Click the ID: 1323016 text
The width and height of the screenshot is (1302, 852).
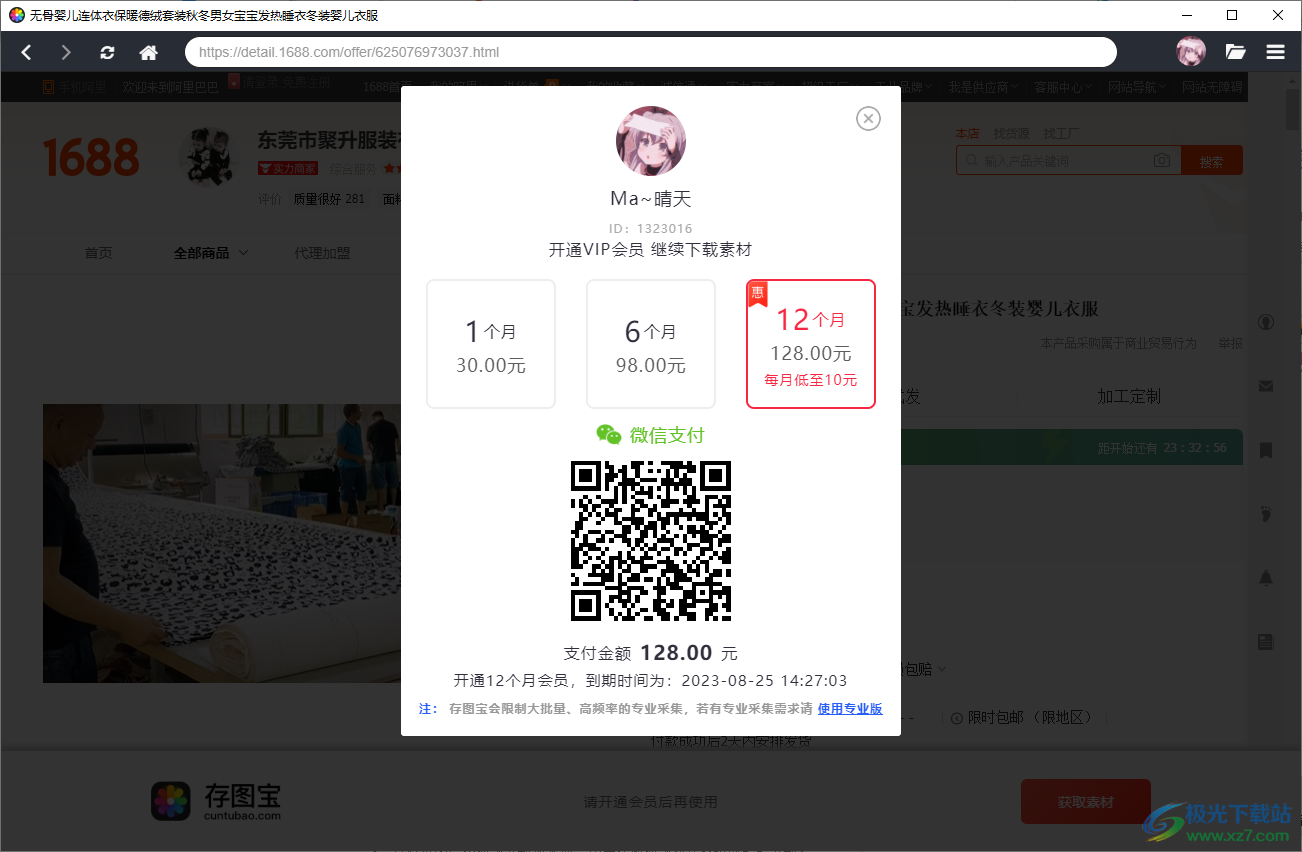click(651, 229)
